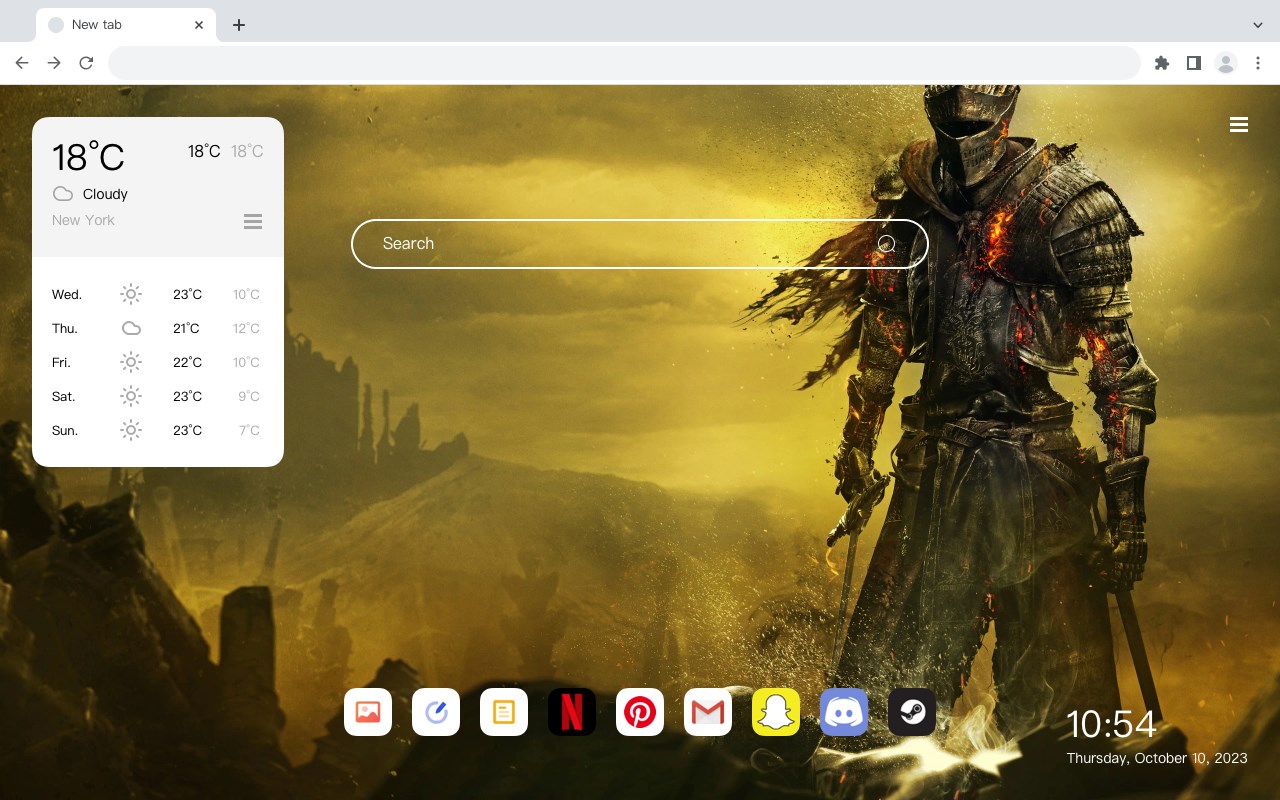Open the Discord shortcut
This screenshot has width=1280, height=800.
coord(844,712)
